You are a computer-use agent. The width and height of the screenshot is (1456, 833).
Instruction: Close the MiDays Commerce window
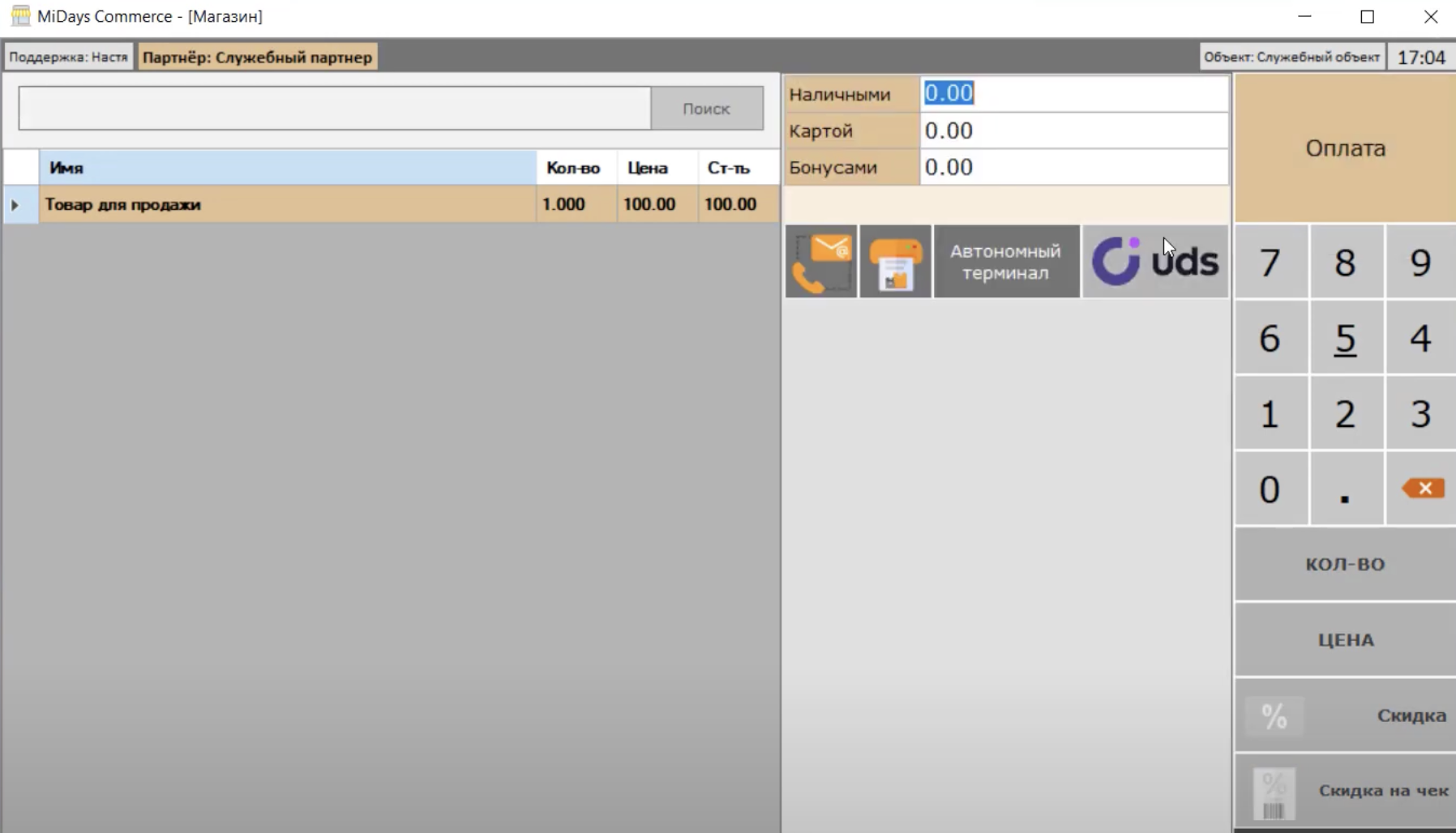[x=1431, y=16]
